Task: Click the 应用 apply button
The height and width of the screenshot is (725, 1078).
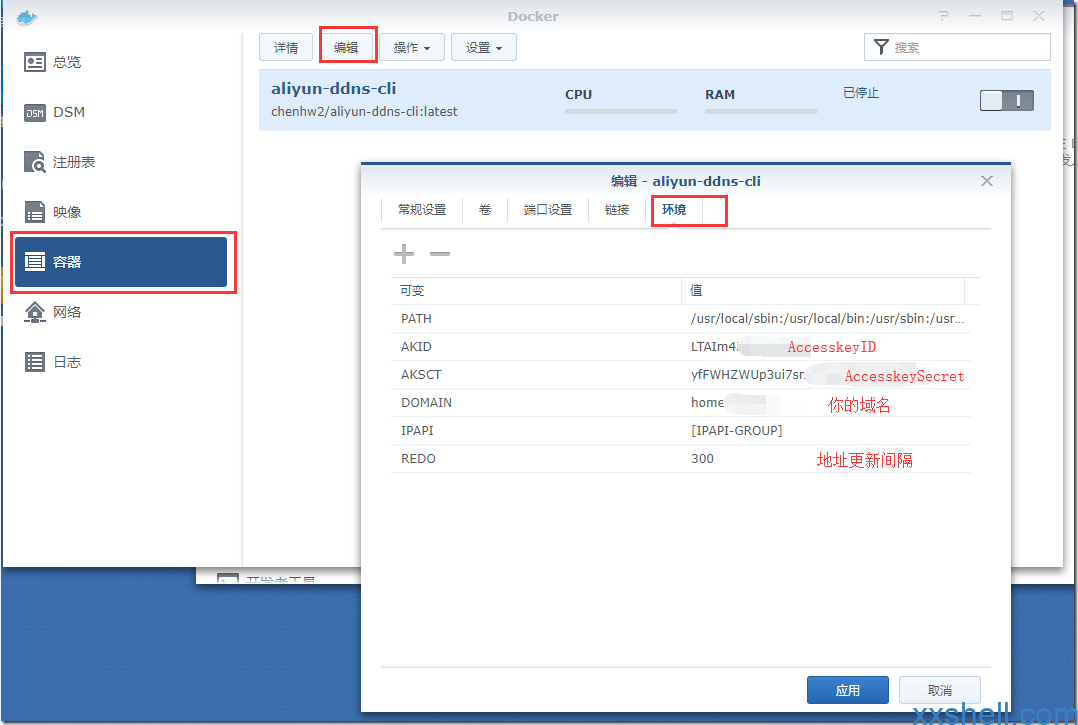Action: tap(848, 690)
